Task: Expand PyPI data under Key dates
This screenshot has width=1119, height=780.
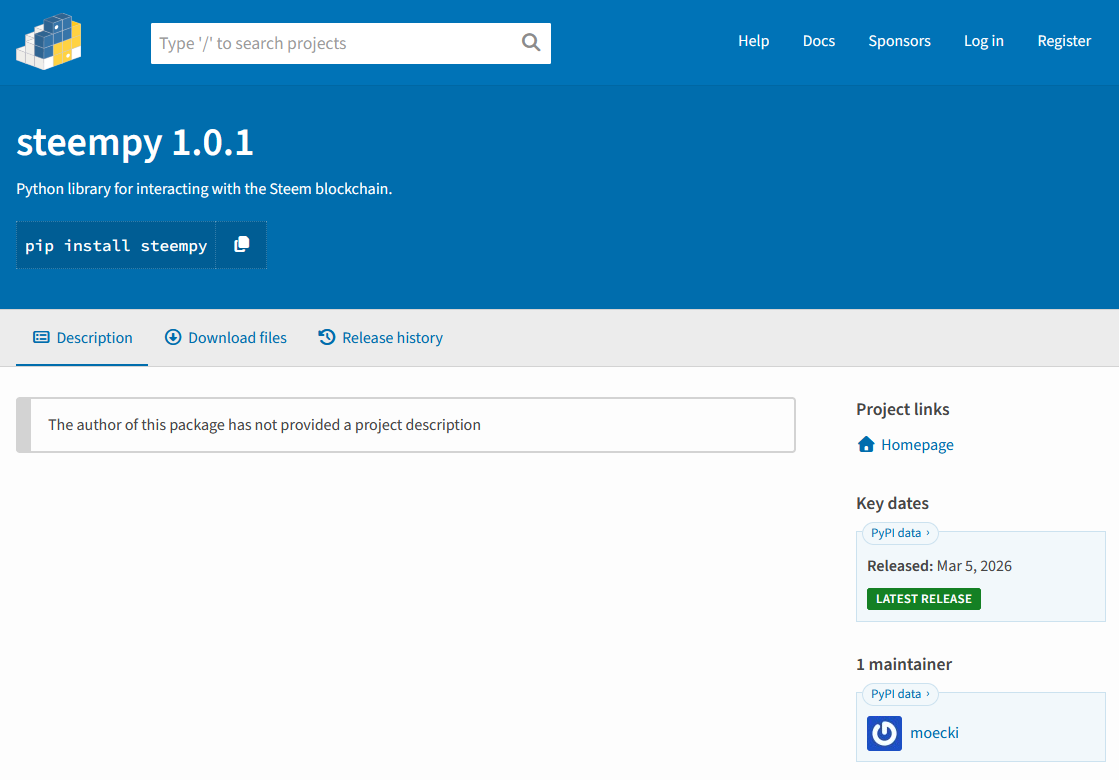Action: tap(900, 533)
